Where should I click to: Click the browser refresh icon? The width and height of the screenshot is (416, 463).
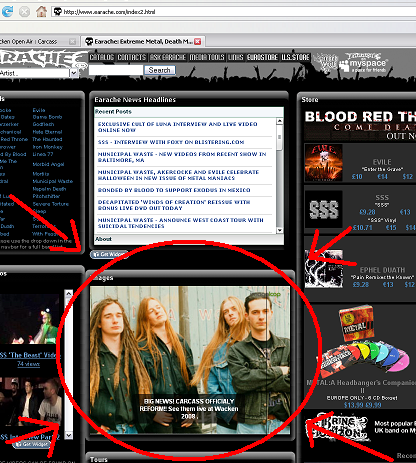(x=7, y=12)
